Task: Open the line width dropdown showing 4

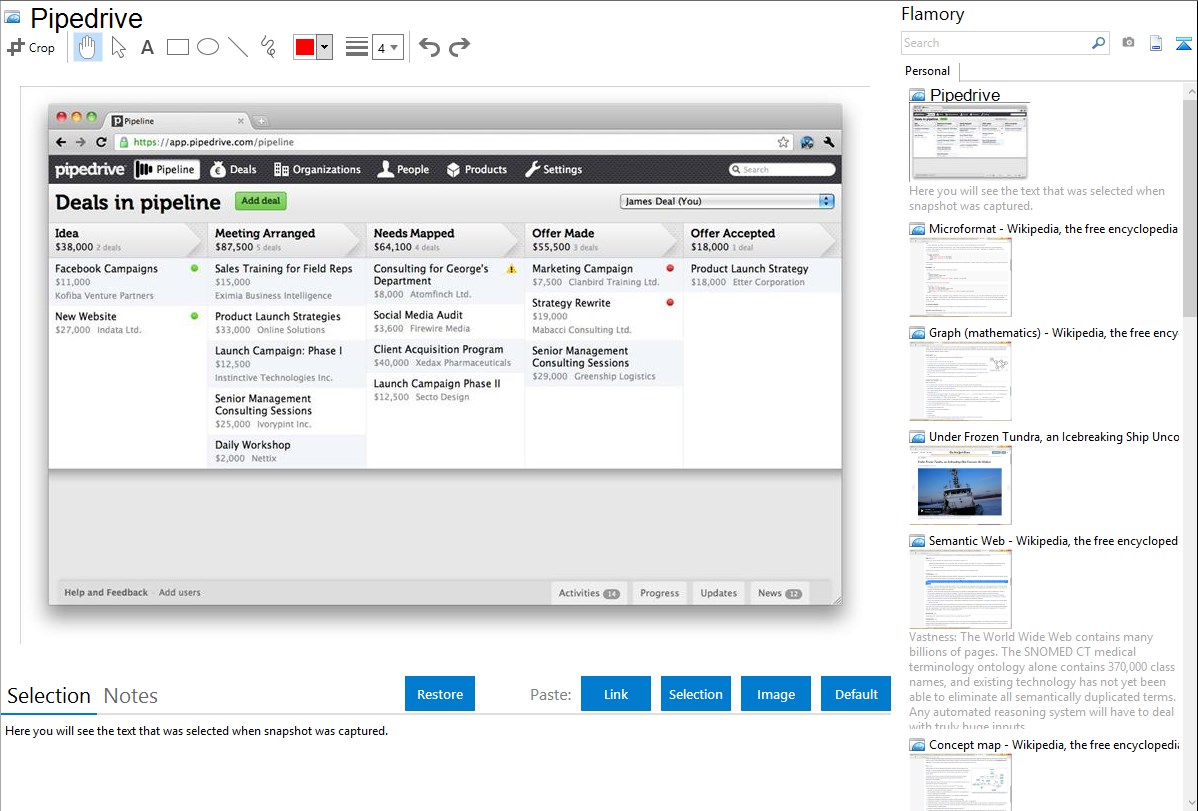Action: point(388,48)
